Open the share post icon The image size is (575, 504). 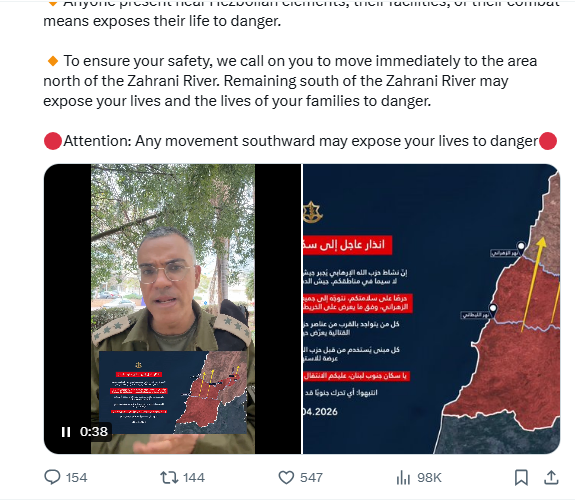pyautogui.click(x=551, y=477)
